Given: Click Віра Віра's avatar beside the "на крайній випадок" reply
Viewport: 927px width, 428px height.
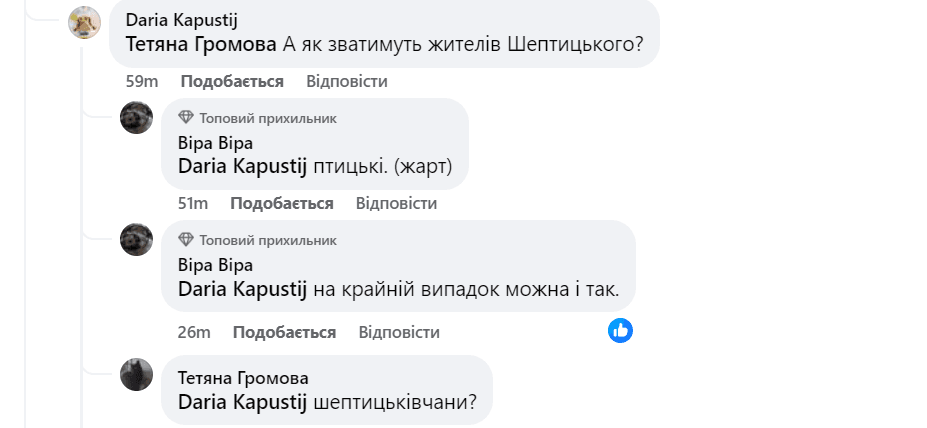Looking at the screenshot, I should [136, 239].
